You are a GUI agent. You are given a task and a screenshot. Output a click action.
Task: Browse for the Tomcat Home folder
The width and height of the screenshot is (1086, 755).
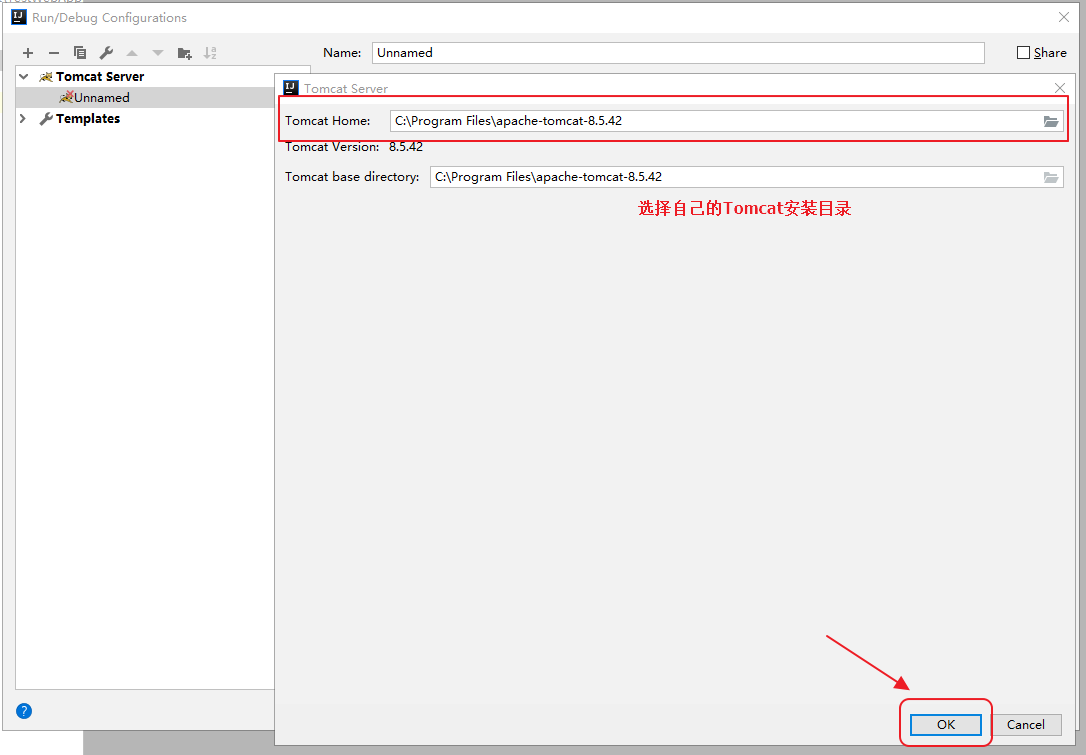click(x=1051, y=121)
